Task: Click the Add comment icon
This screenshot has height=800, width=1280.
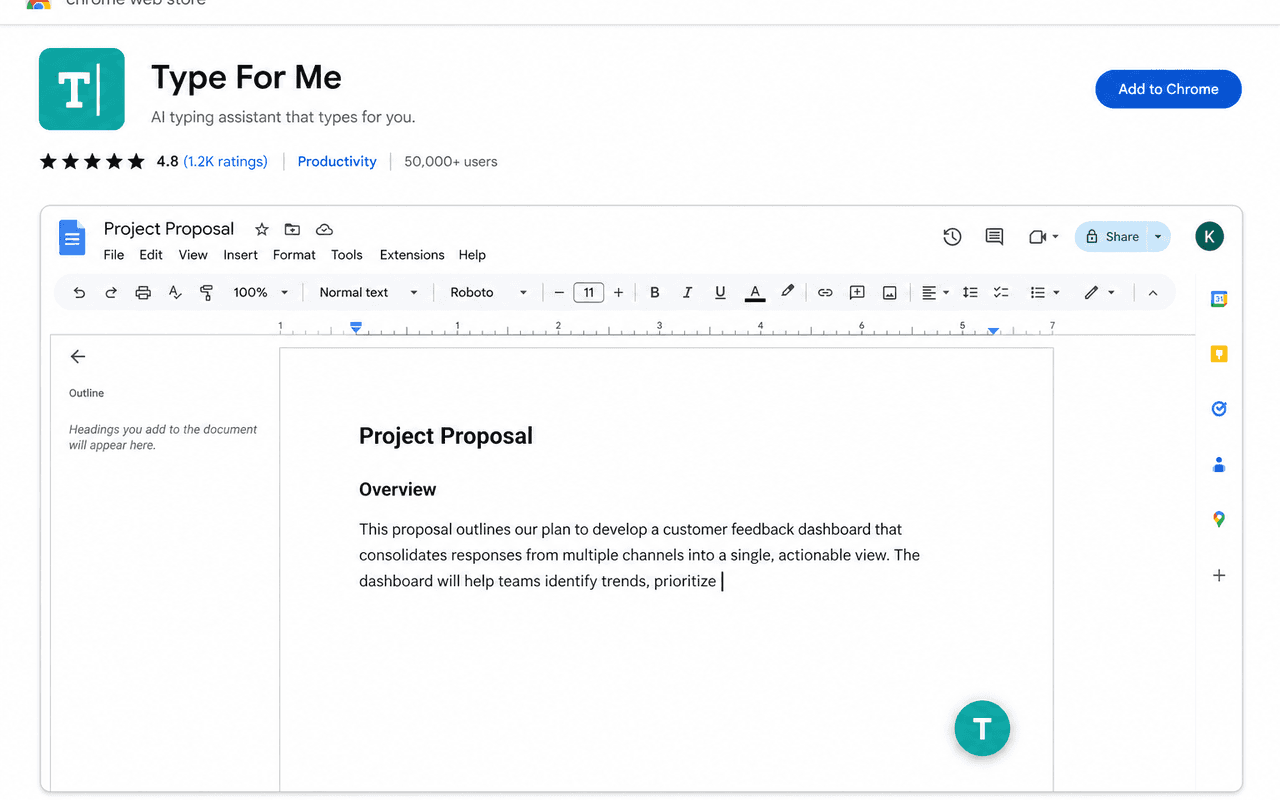Action: point(857,293)
